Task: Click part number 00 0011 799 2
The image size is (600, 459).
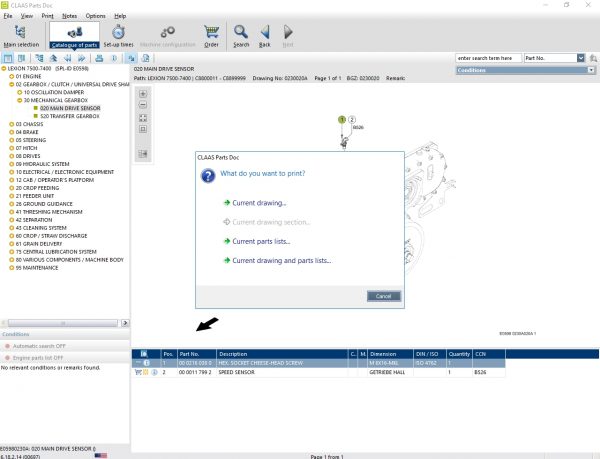Action: coord(195,372)
